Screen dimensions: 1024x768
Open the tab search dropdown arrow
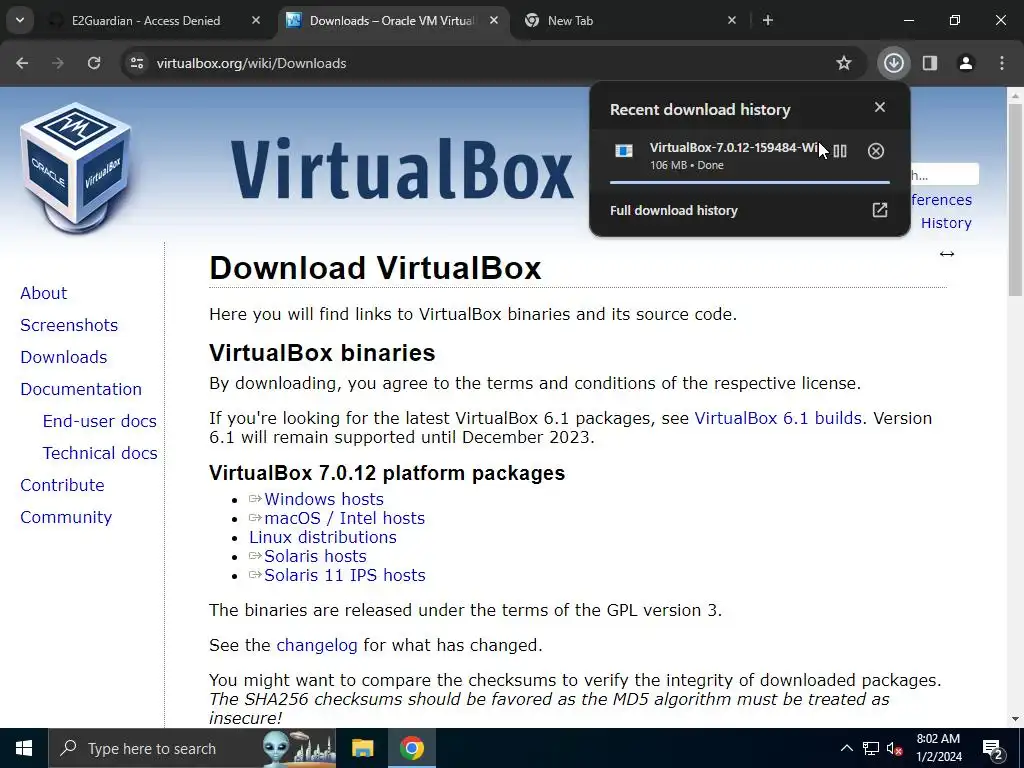[x=20, y=20]
